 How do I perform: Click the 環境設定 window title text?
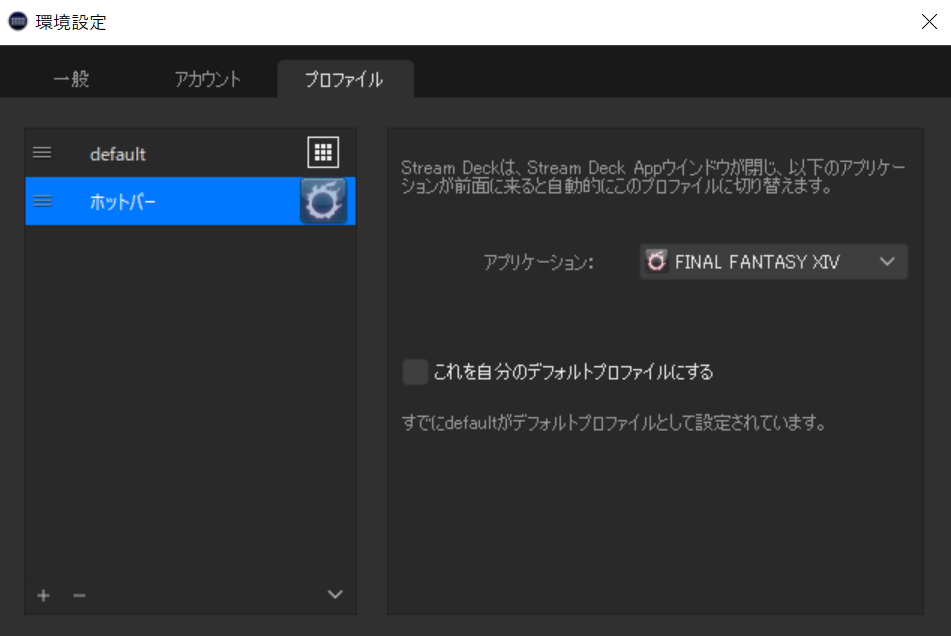(x=71, y=22)
